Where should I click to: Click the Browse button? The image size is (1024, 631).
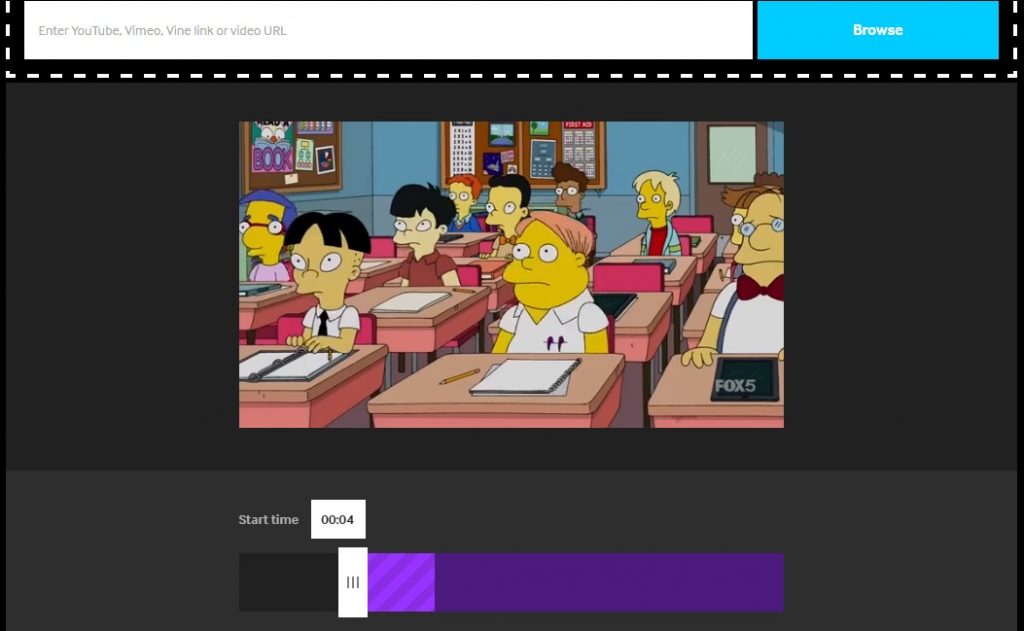878,30
